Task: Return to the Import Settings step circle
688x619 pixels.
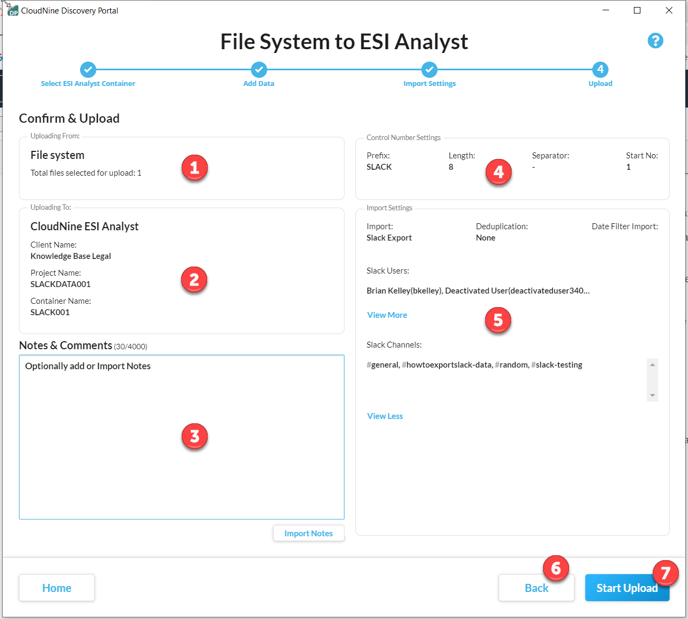Action: (x=429, y=69)
